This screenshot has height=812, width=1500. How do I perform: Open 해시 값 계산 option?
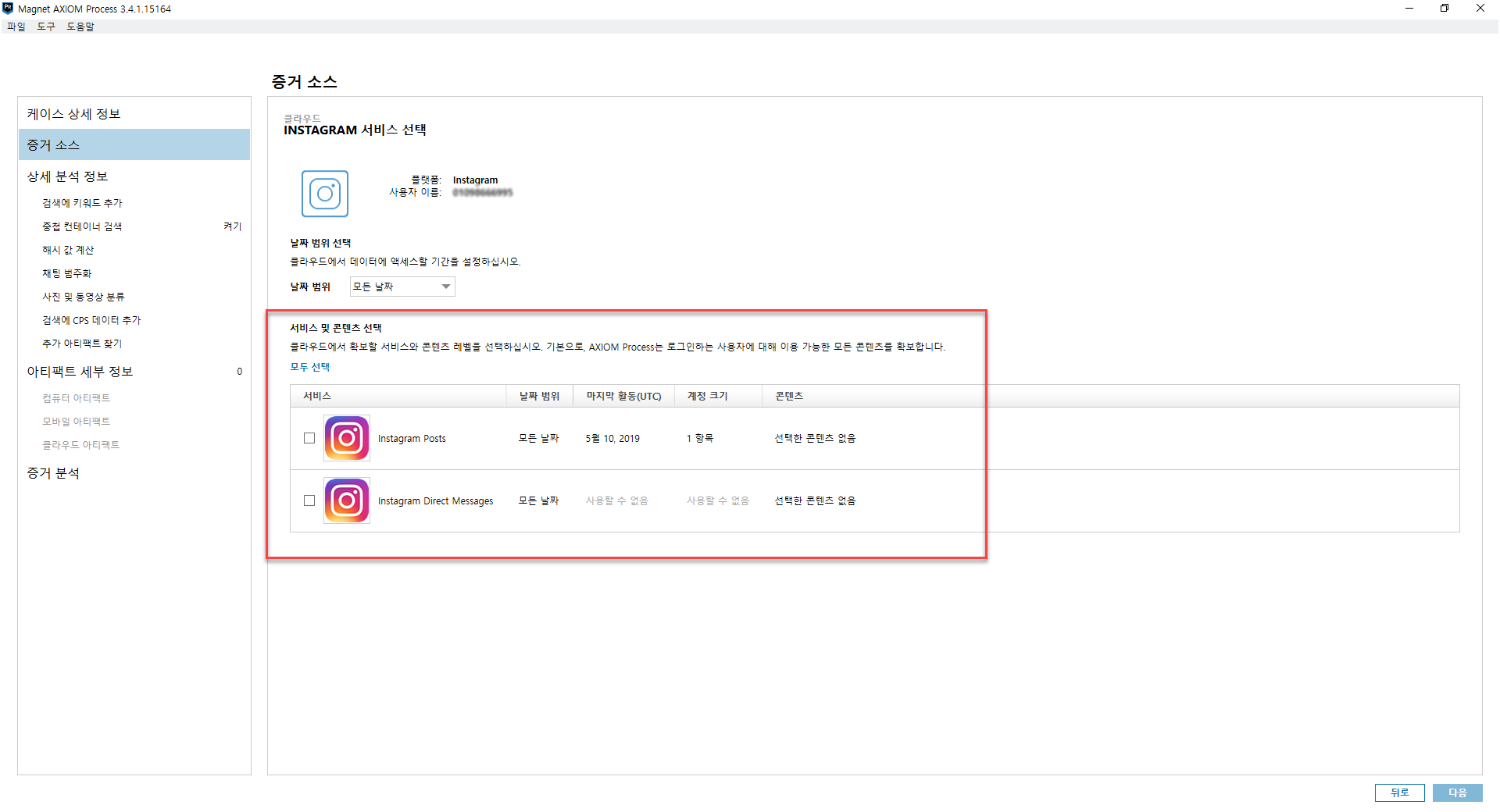(x=68, y=250)
